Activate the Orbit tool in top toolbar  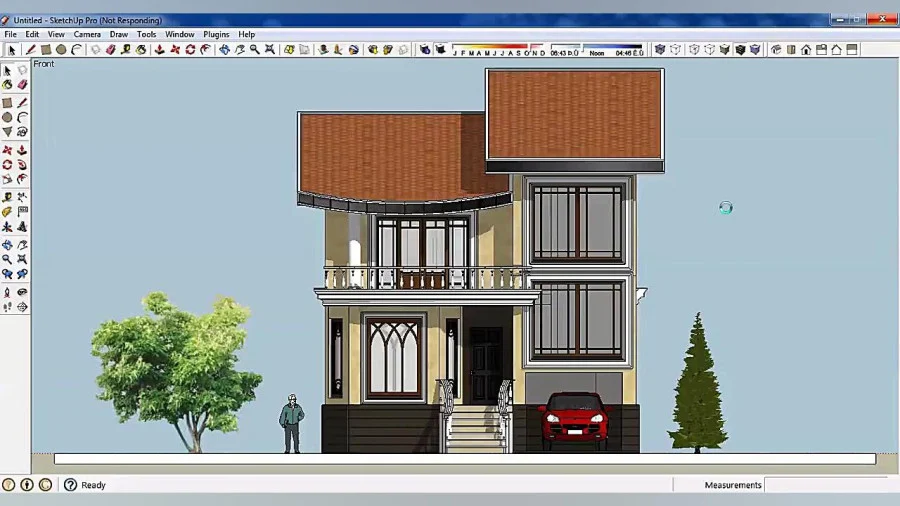(224, 50)
